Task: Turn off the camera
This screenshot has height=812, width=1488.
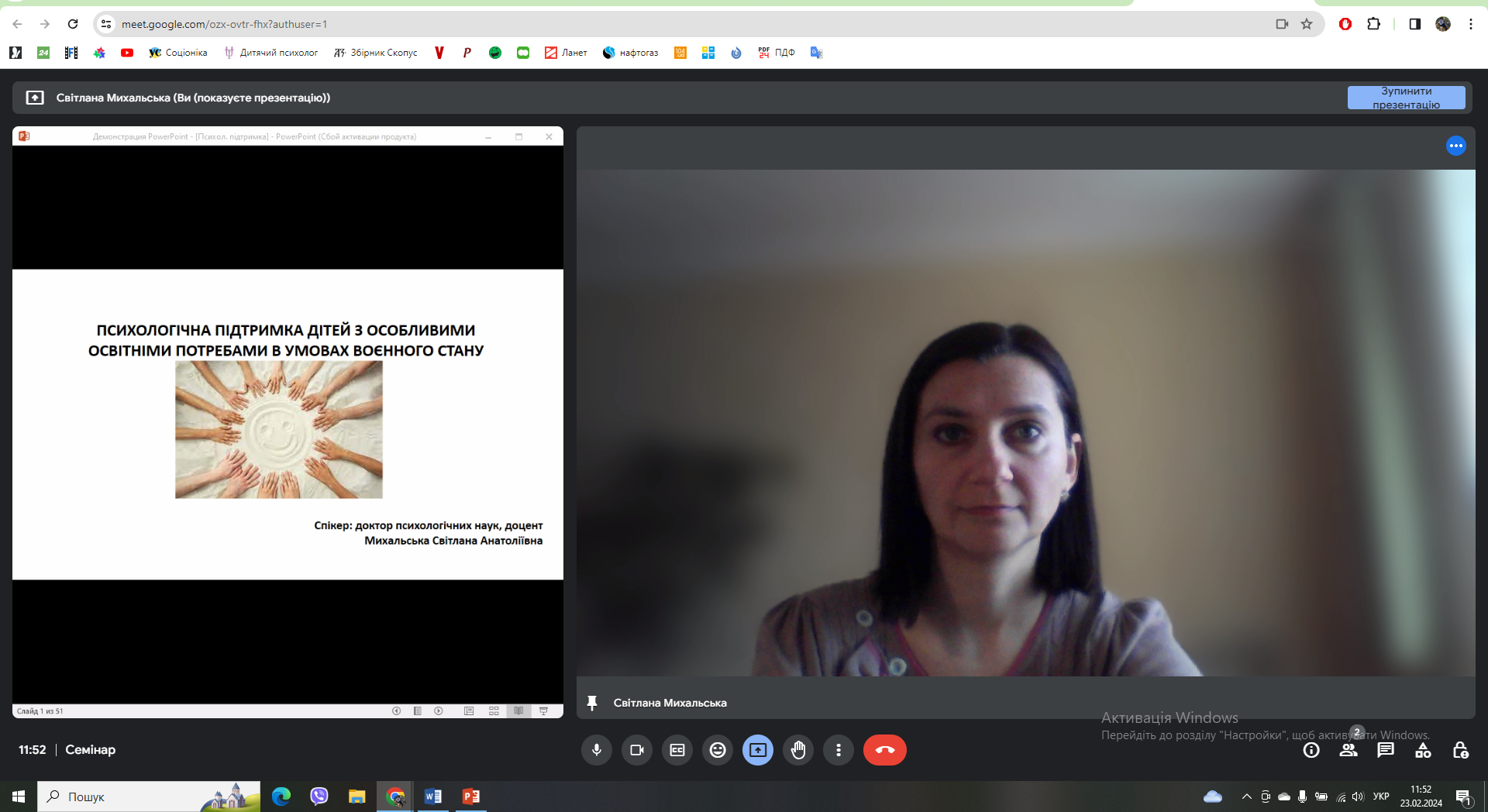Action: point(637,750)
